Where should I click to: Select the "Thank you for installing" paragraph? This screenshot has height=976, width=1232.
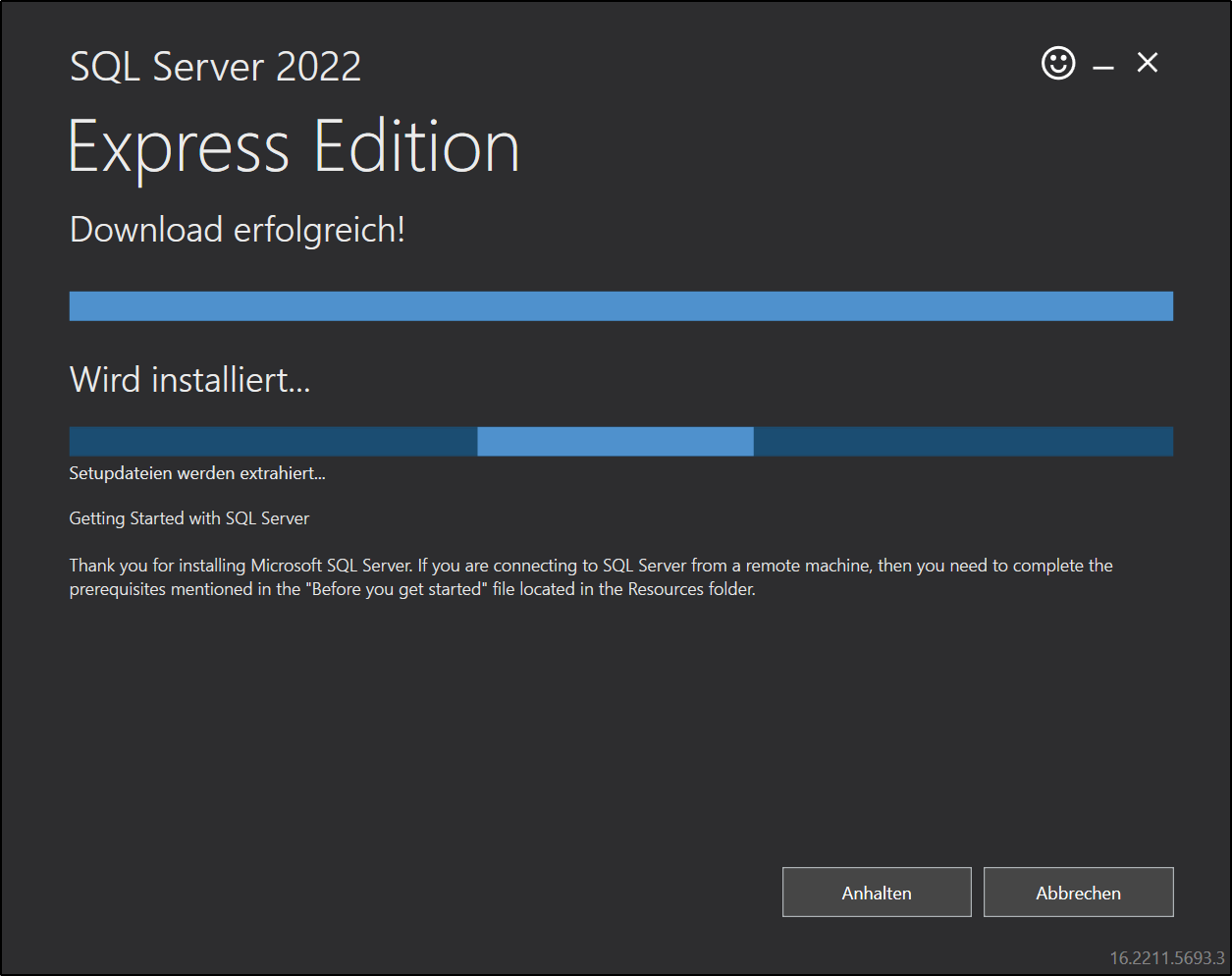pyautogui.click(x=591, y=577)
